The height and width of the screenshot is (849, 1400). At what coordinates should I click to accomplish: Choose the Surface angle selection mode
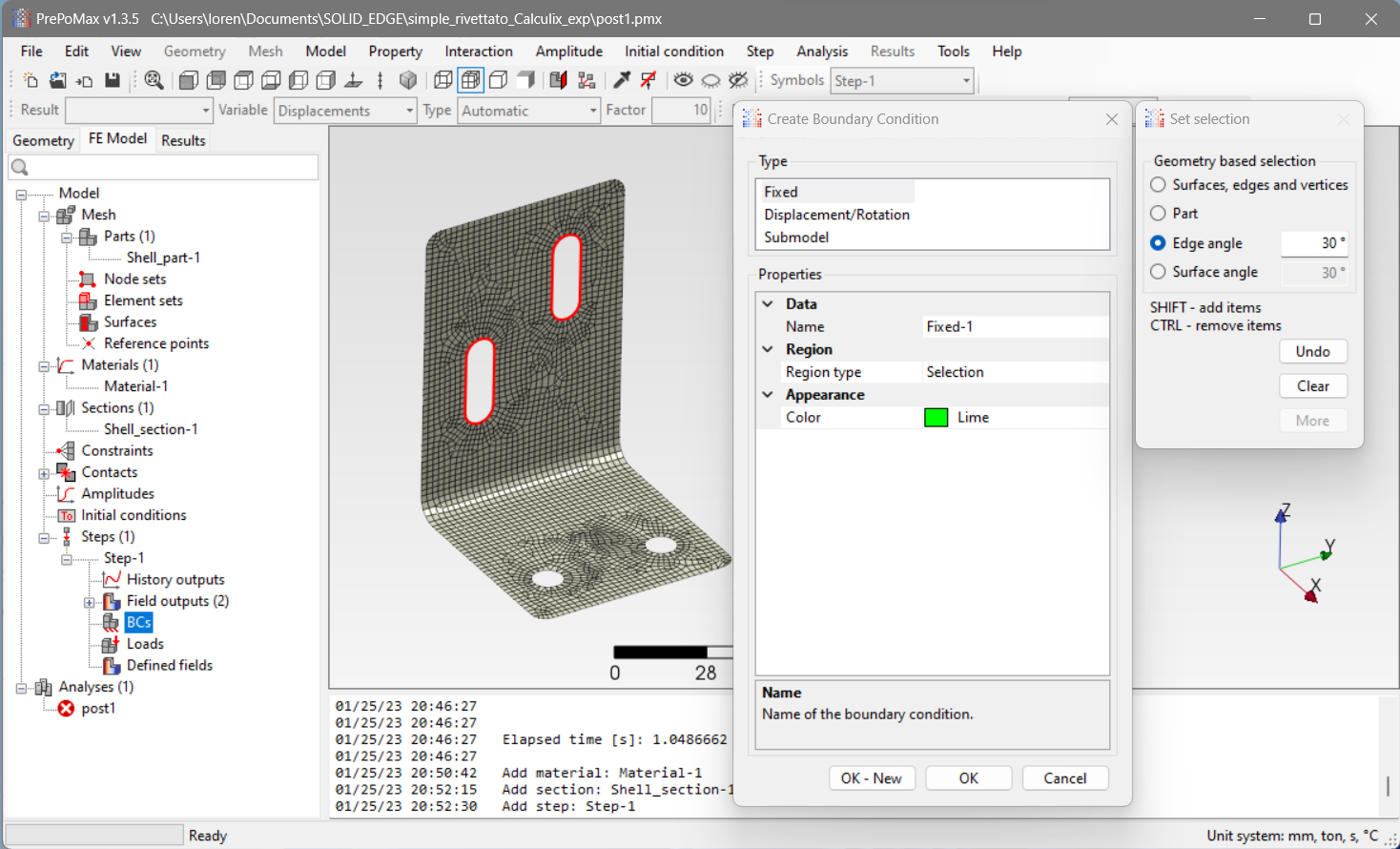(x=1158, y=272)
